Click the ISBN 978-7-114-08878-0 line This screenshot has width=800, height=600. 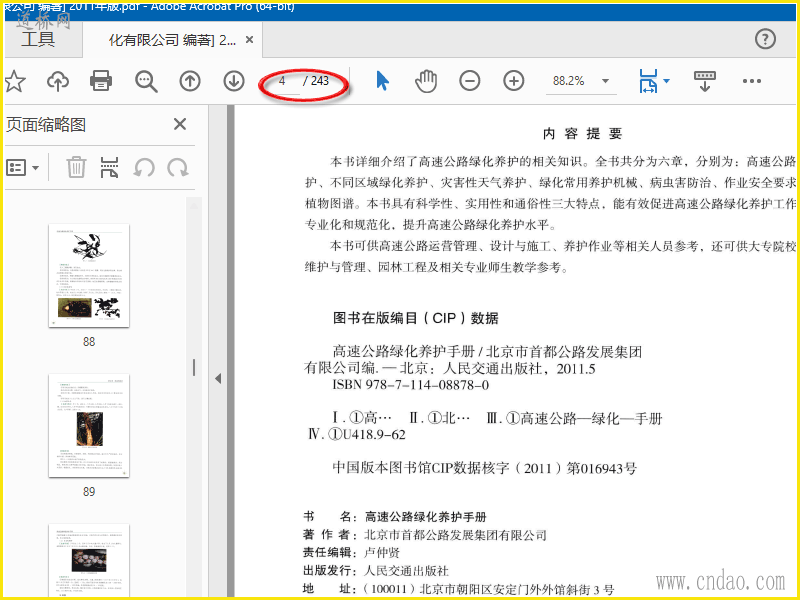point(411,385)
